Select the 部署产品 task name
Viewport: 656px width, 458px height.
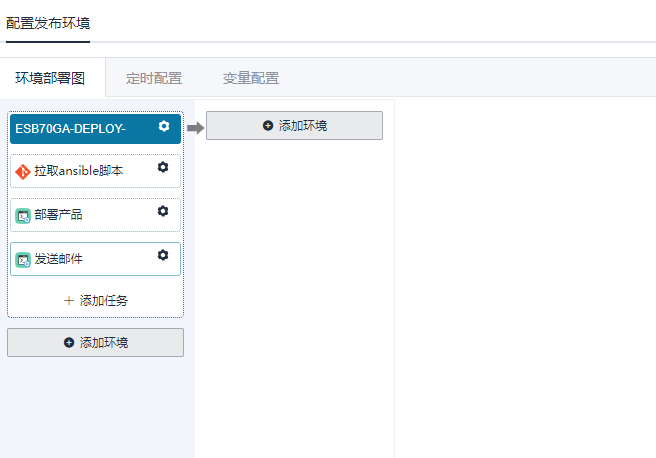[58, 215]
